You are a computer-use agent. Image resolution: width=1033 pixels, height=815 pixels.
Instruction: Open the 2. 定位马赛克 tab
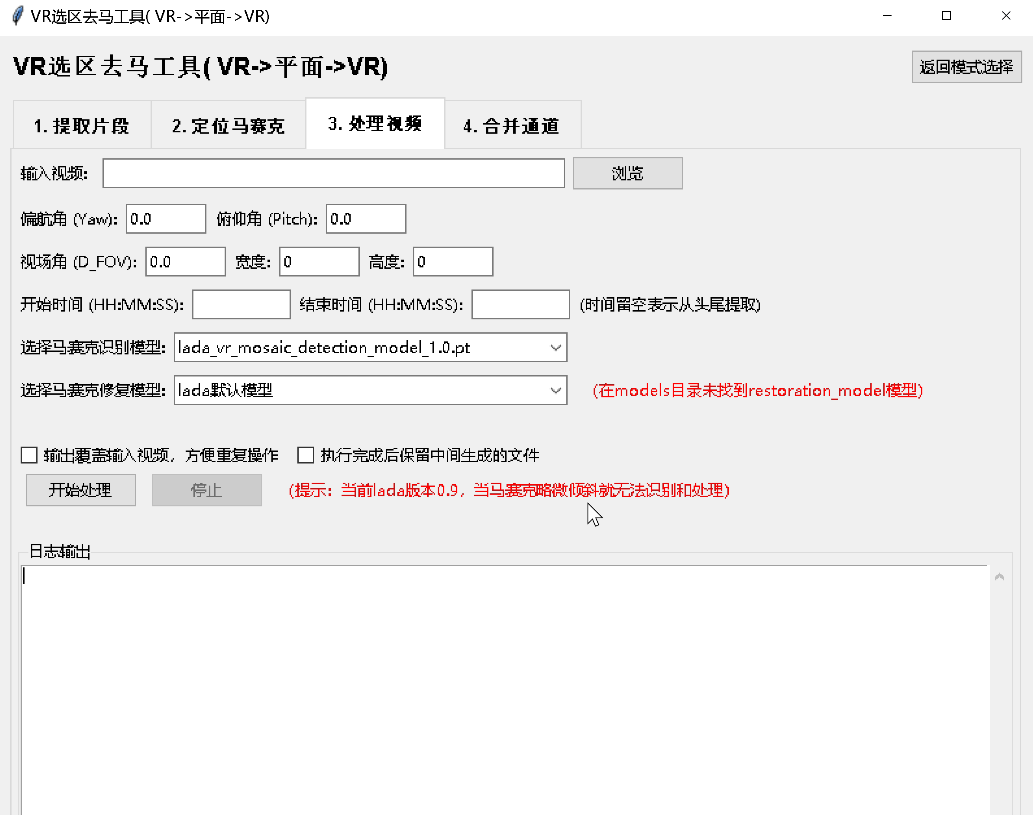[x=228, y=125]
